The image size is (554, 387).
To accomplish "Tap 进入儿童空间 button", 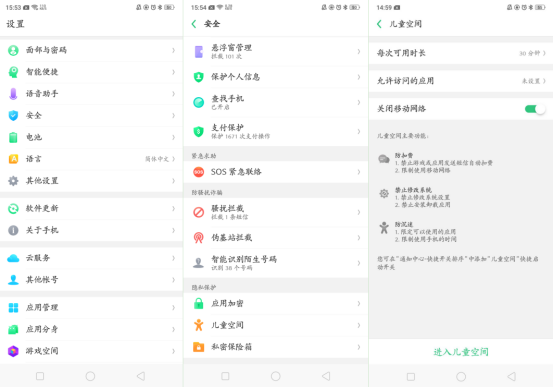I will click(x=461, y=352).
